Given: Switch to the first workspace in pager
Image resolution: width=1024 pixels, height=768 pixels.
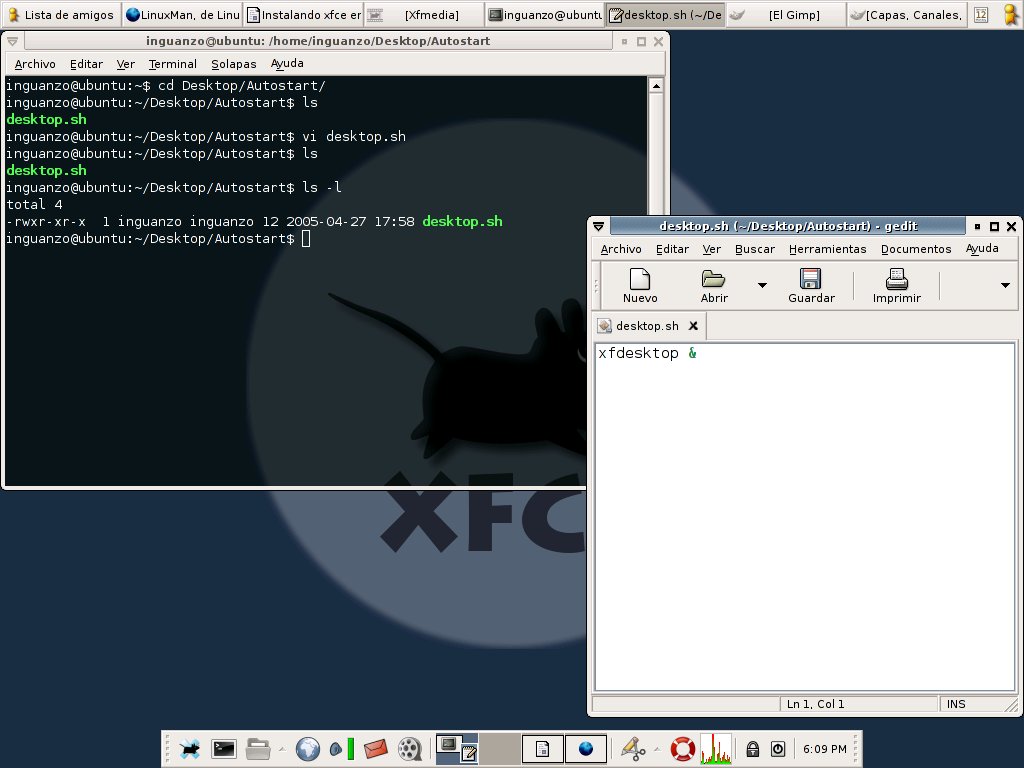Looking at the screenshot, I should [x=456, y=748].
